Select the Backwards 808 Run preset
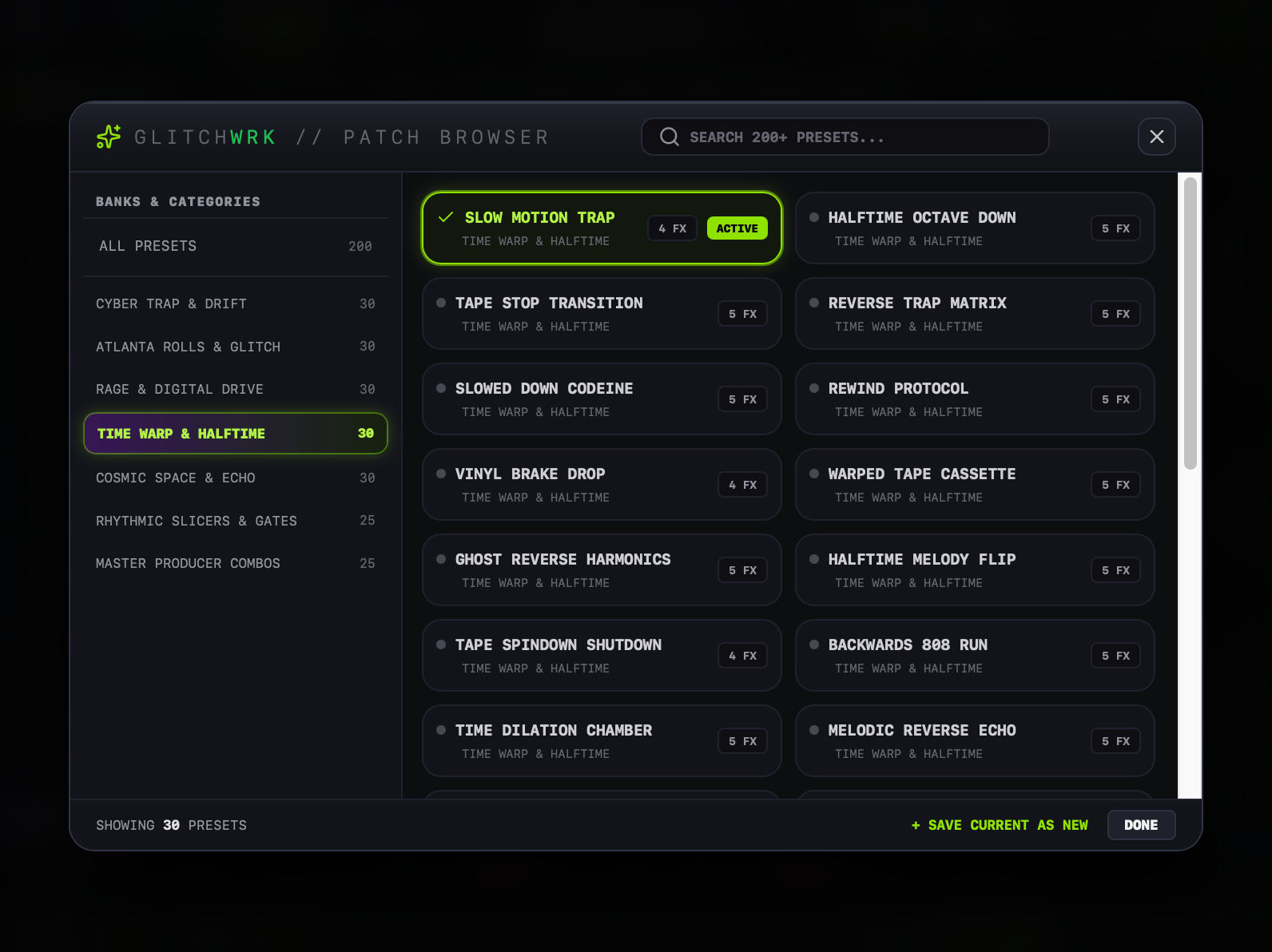1272x952 pixels. 975,656
